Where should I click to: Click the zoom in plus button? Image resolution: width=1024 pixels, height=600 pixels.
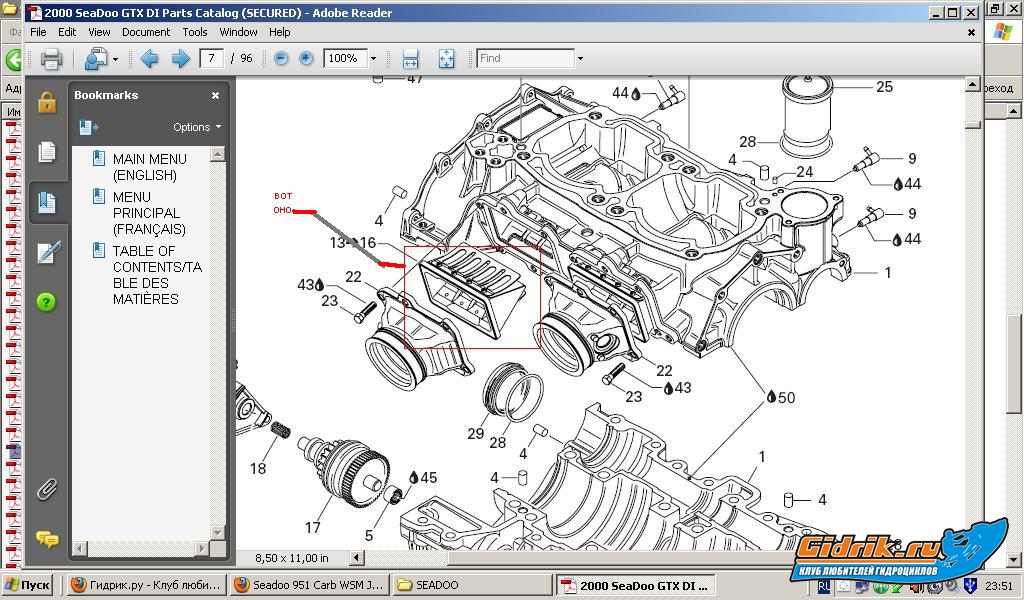306,59
